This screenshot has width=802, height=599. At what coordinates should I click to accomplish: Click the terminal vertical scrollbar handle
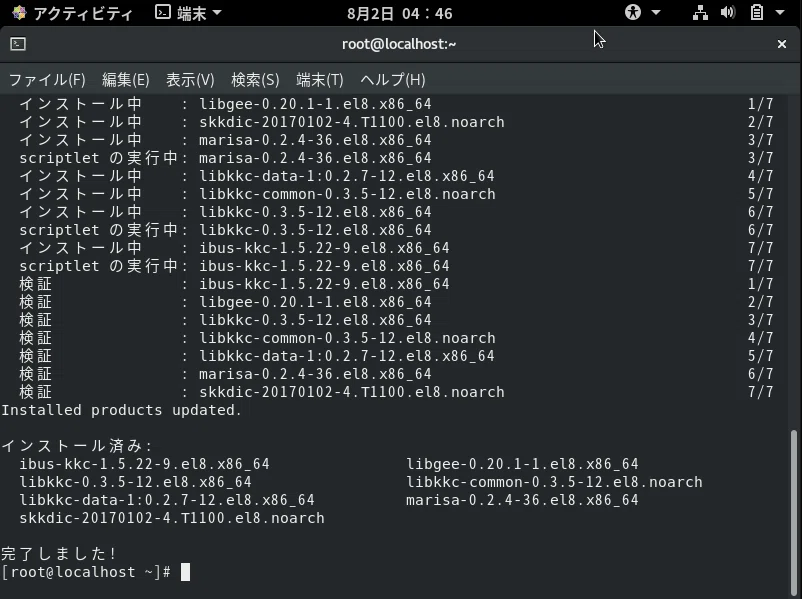click(793, 512)
